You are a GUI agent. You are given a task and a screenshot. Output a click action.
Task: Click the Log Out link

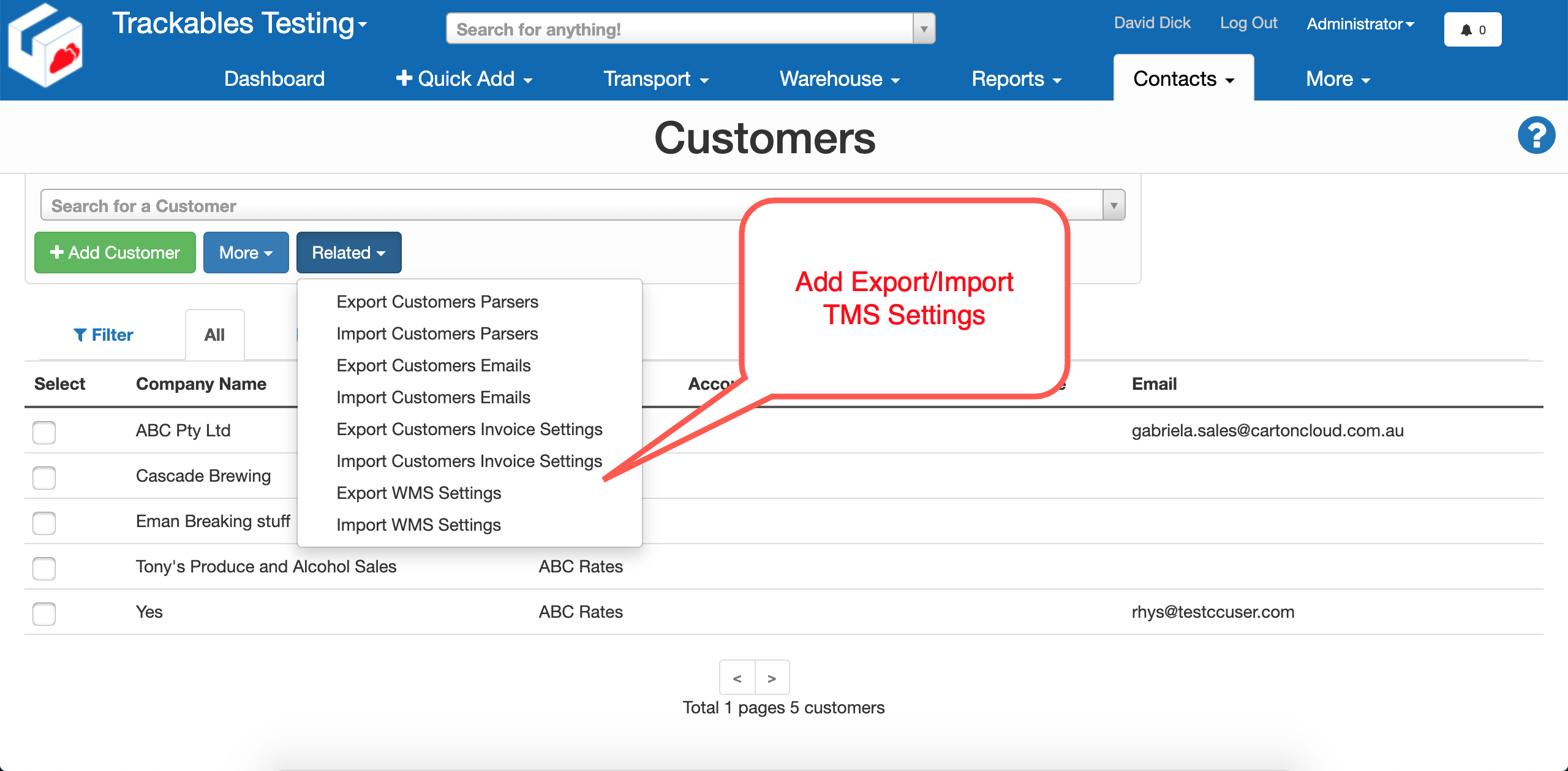pyautogui.click(x=1248, y=23)
